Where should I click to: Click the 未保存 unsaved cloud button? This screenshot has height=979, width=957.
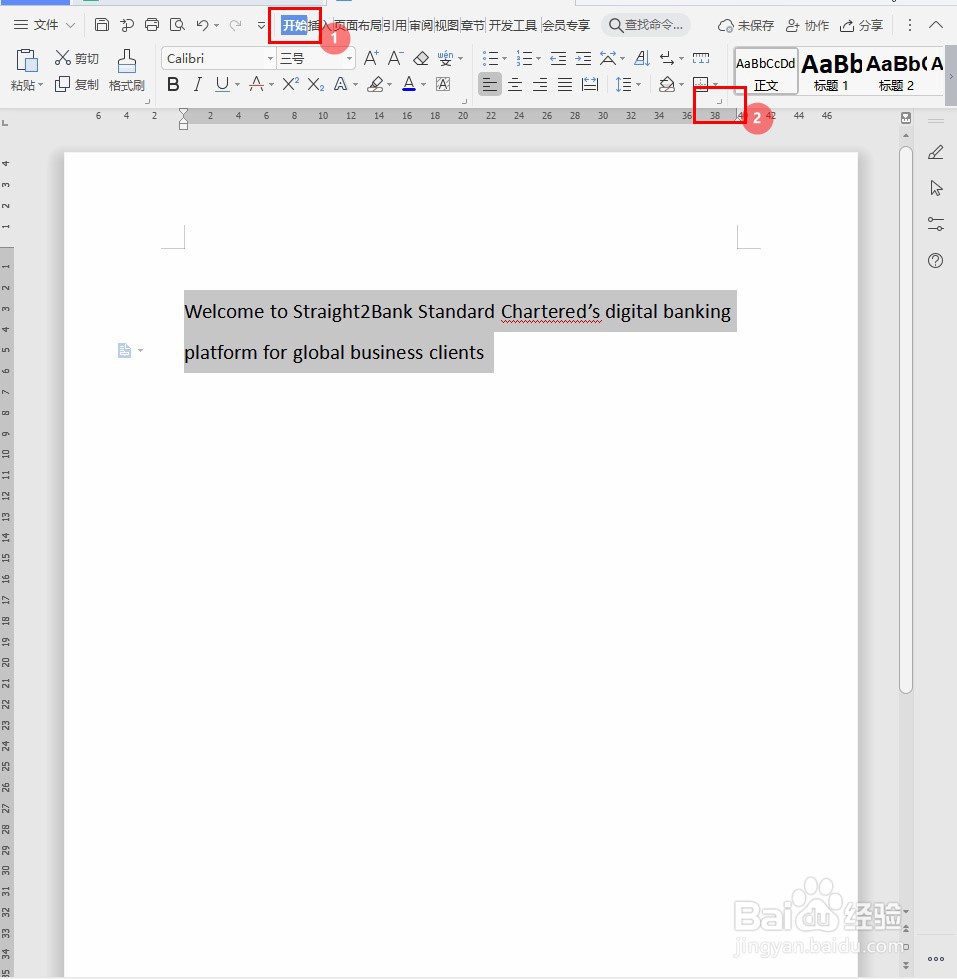pos(746,26)
